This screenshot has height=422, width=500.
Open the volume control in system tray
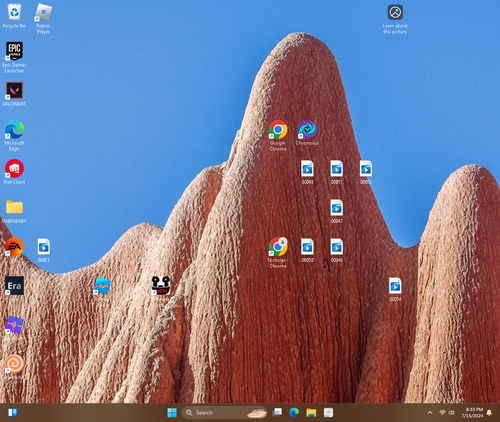[x=452, y=413]
